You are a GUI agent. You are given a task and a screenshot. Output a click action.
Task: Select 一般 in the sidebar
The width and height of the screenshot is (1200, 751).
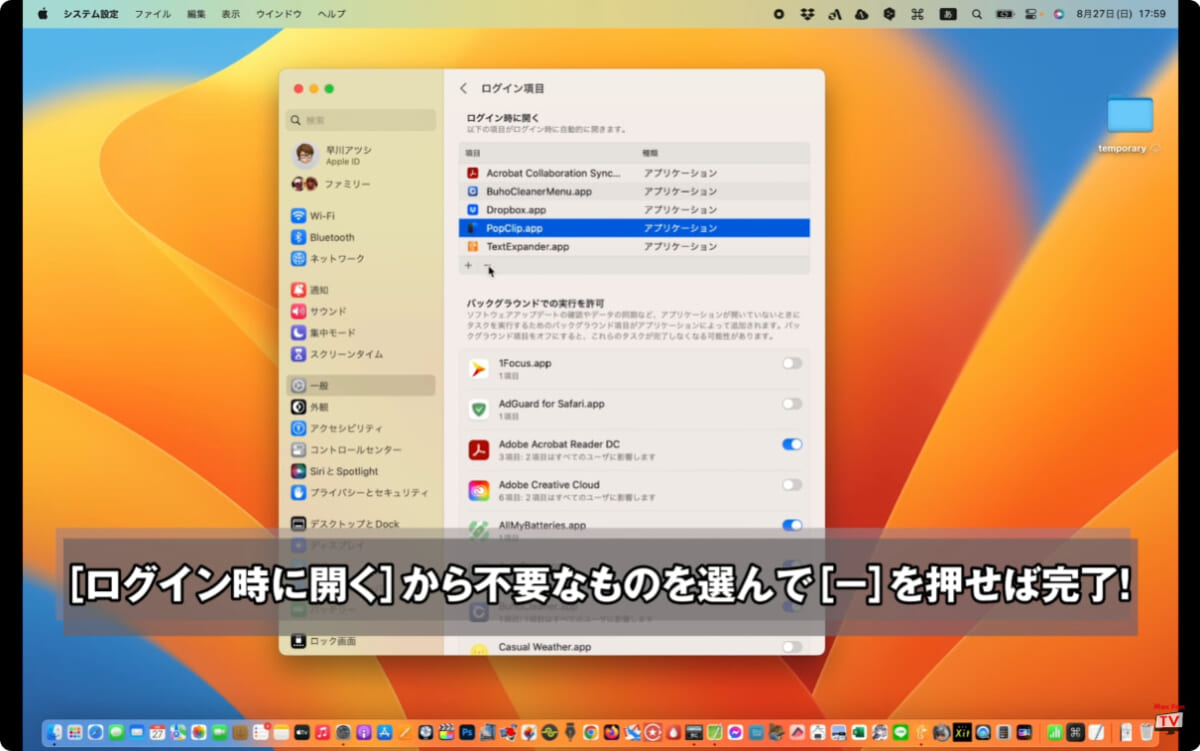tap(361, 385)
